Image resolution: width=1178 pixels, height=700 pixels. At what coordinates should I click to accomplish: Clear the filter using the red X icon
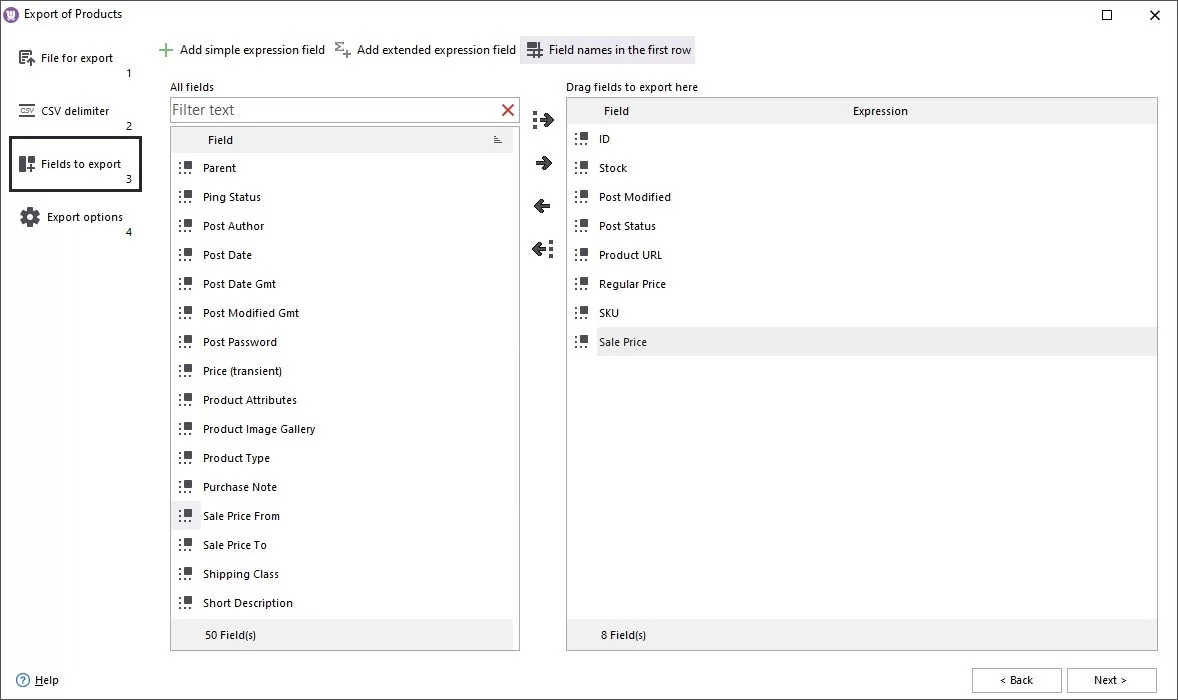pos(507,109)
